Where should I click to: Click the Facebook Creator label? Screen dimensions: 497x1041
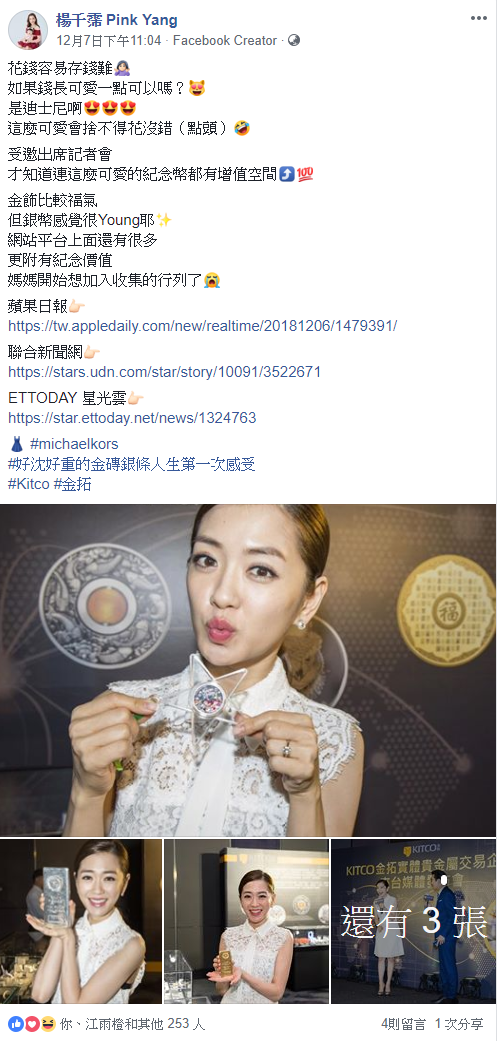tap(225, 40)
